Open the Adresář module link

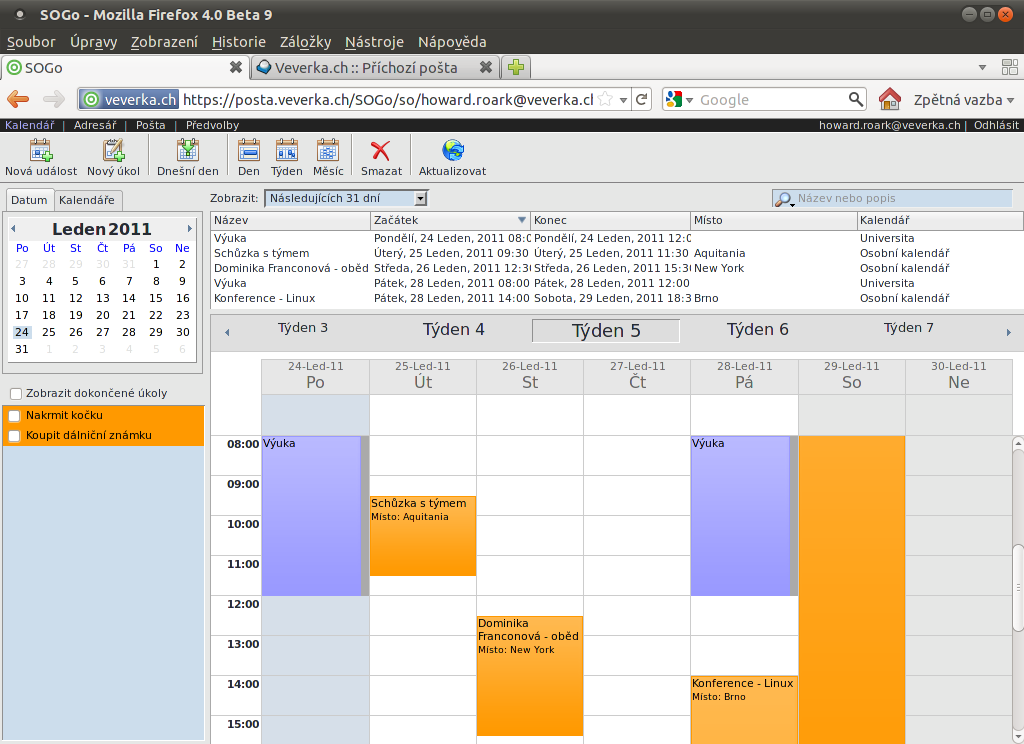click(95, 125)
